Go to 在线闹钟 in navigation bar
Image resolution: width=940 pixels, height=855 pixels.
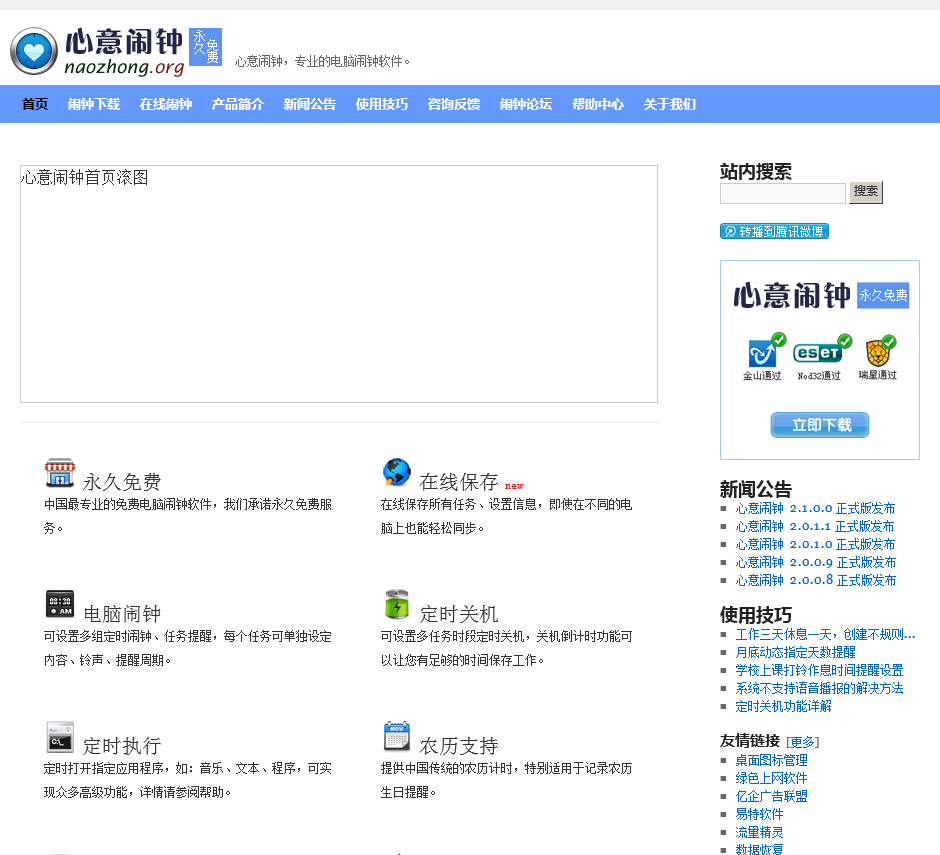pos(166,104)
